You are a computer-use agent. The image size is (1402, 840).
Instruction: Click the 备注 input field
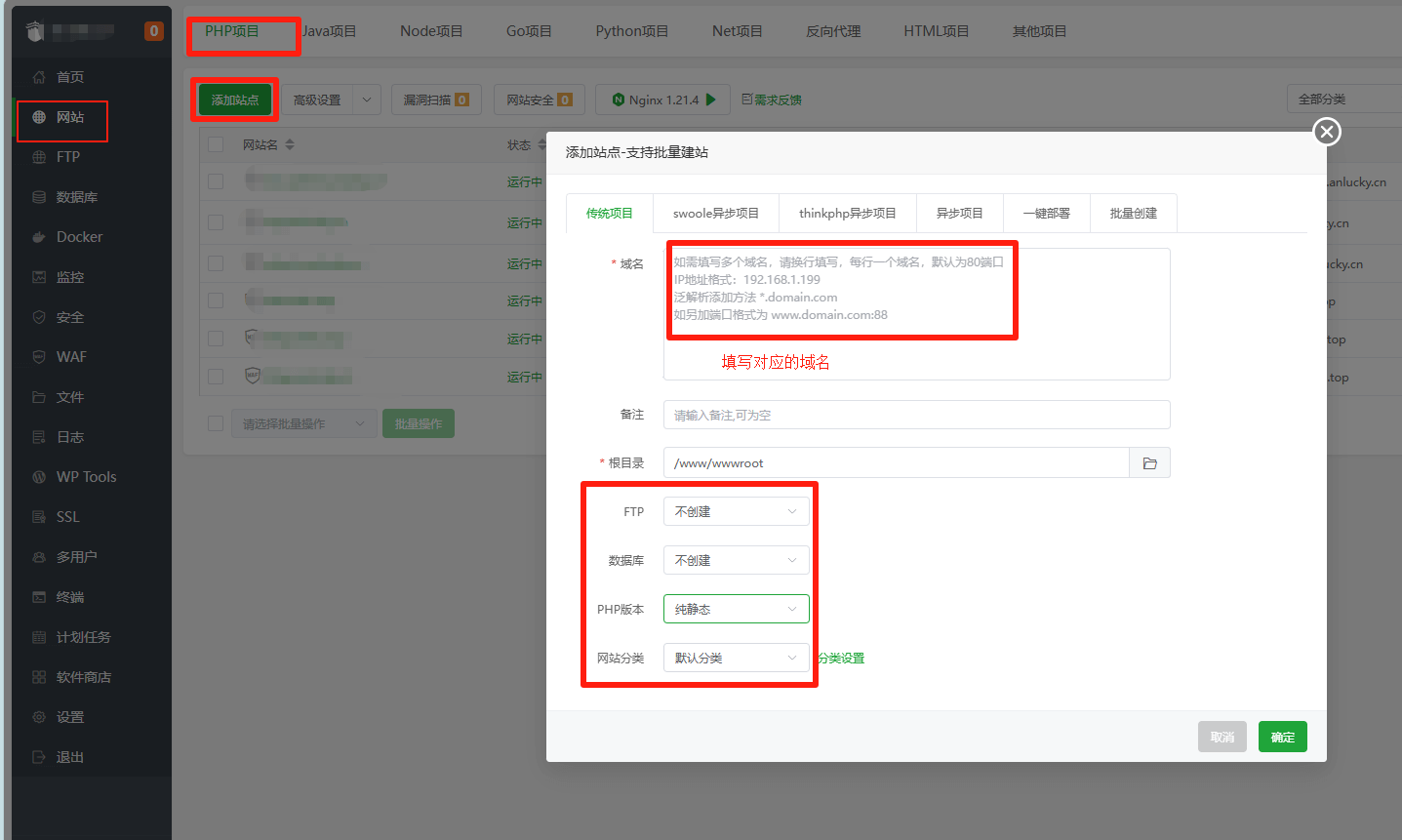tap(917, 415)
